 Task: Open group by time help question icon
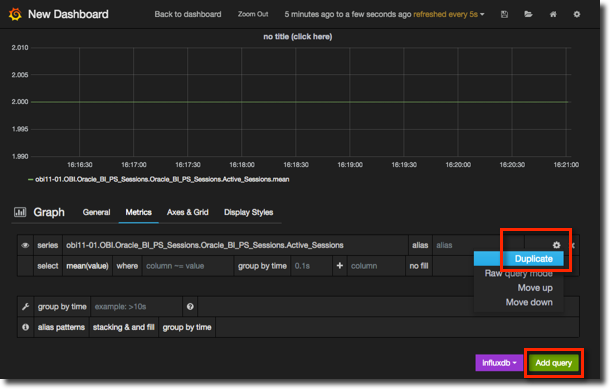pos(190,307)
